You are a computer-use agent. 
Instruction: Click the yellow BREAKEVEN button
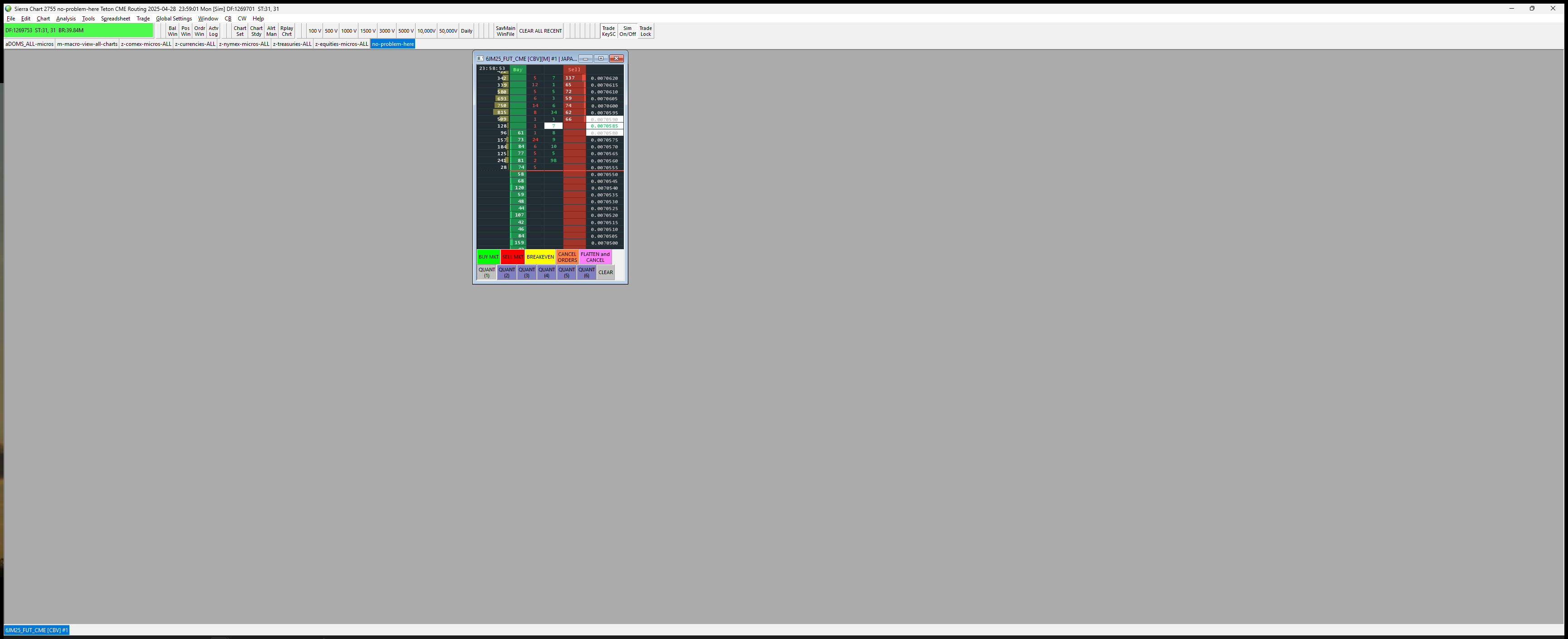540,257
